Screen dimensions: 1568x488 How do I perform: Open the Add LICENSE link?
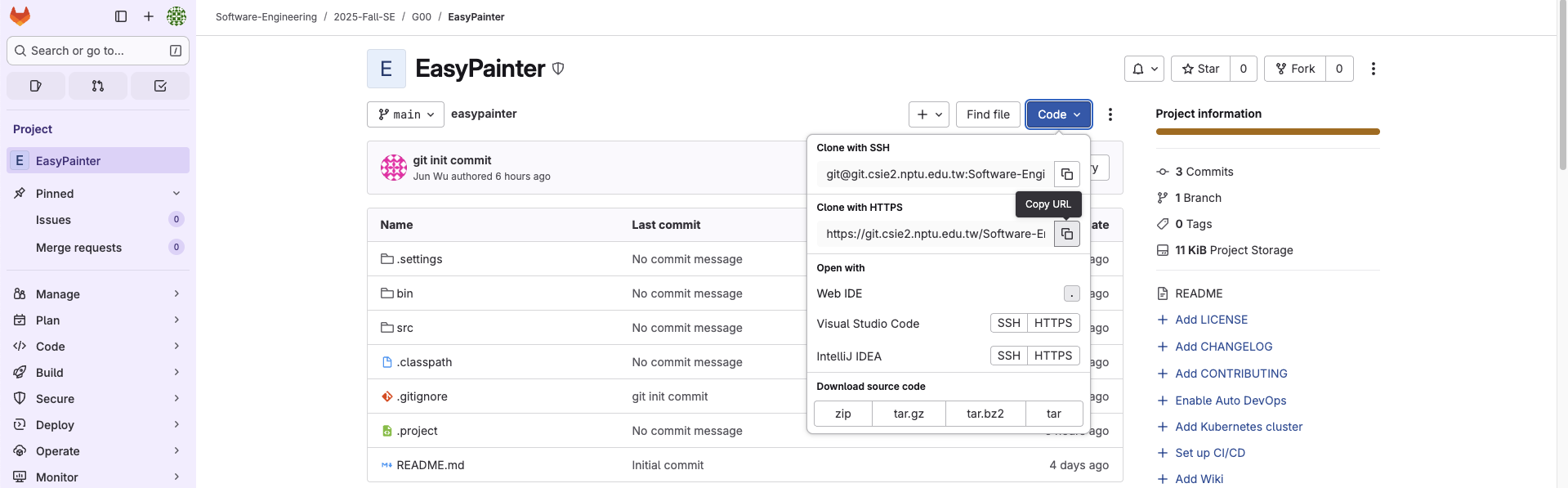click(x=1211, y=320)
